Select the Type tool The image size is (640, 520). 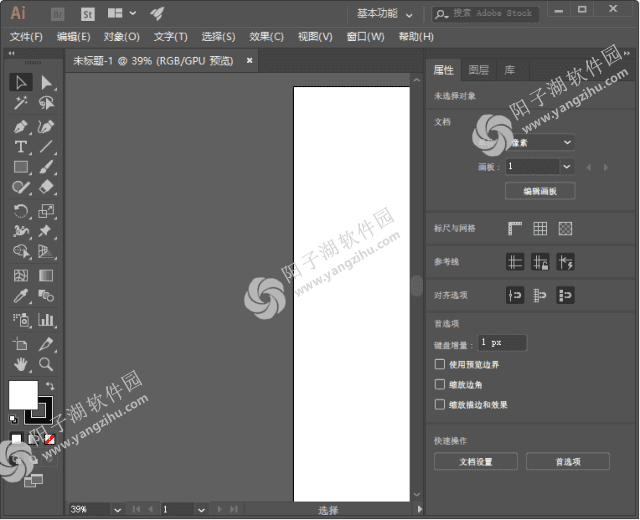[21, 147]
